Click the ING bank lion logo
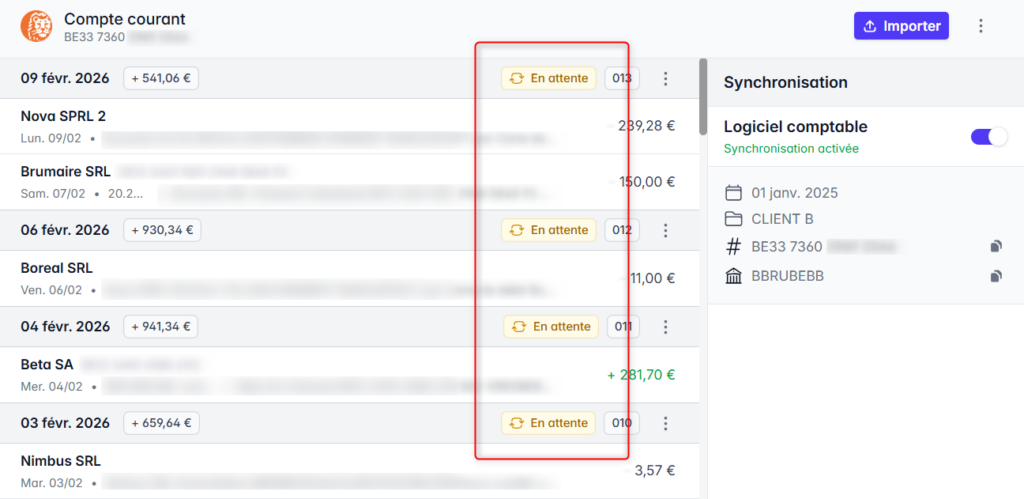Image resolution: width=1024 pixels, height=499 pixels. click(37, 26)
